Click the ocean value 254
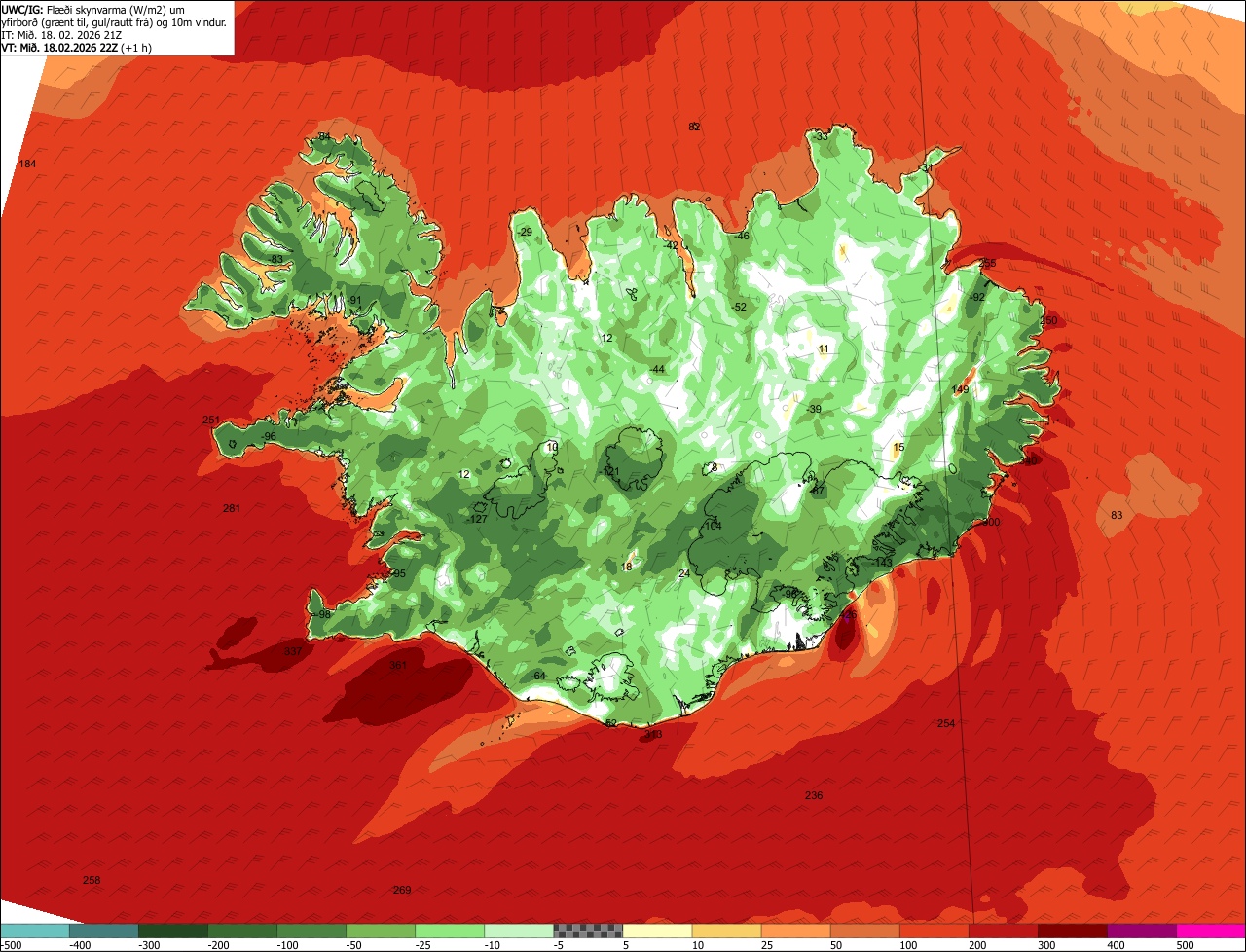Screen dimensions: 1246x952 coord(946,723)
